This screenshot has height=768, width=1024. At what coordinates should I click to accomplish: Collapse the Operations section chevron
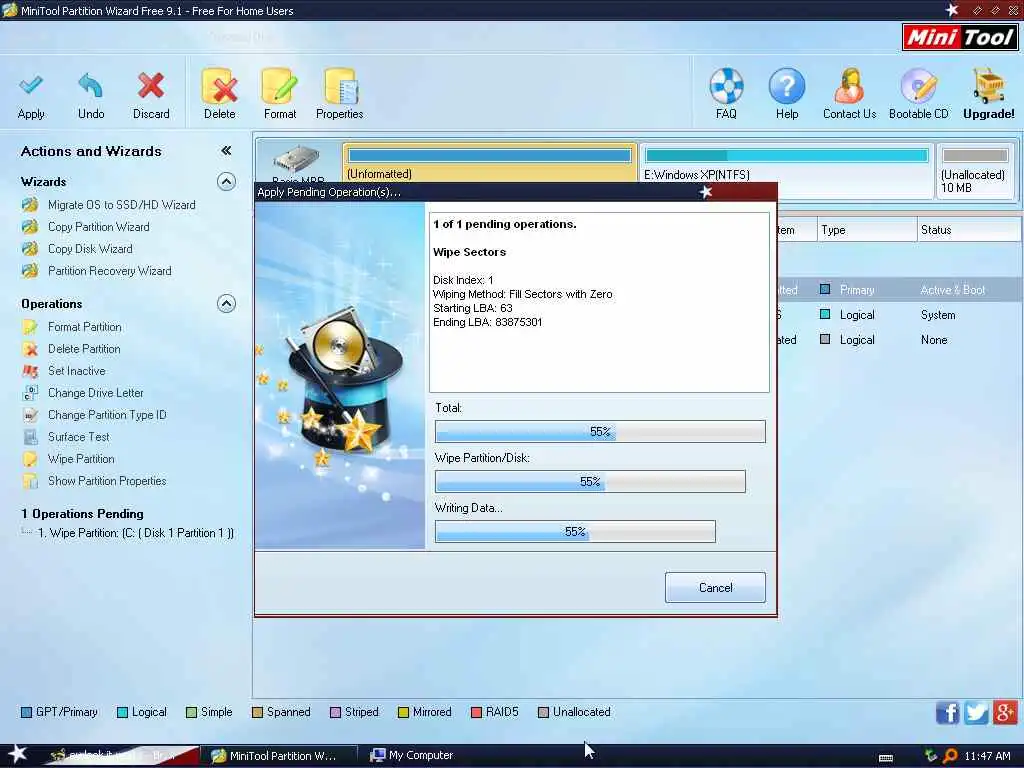(226, 304)
